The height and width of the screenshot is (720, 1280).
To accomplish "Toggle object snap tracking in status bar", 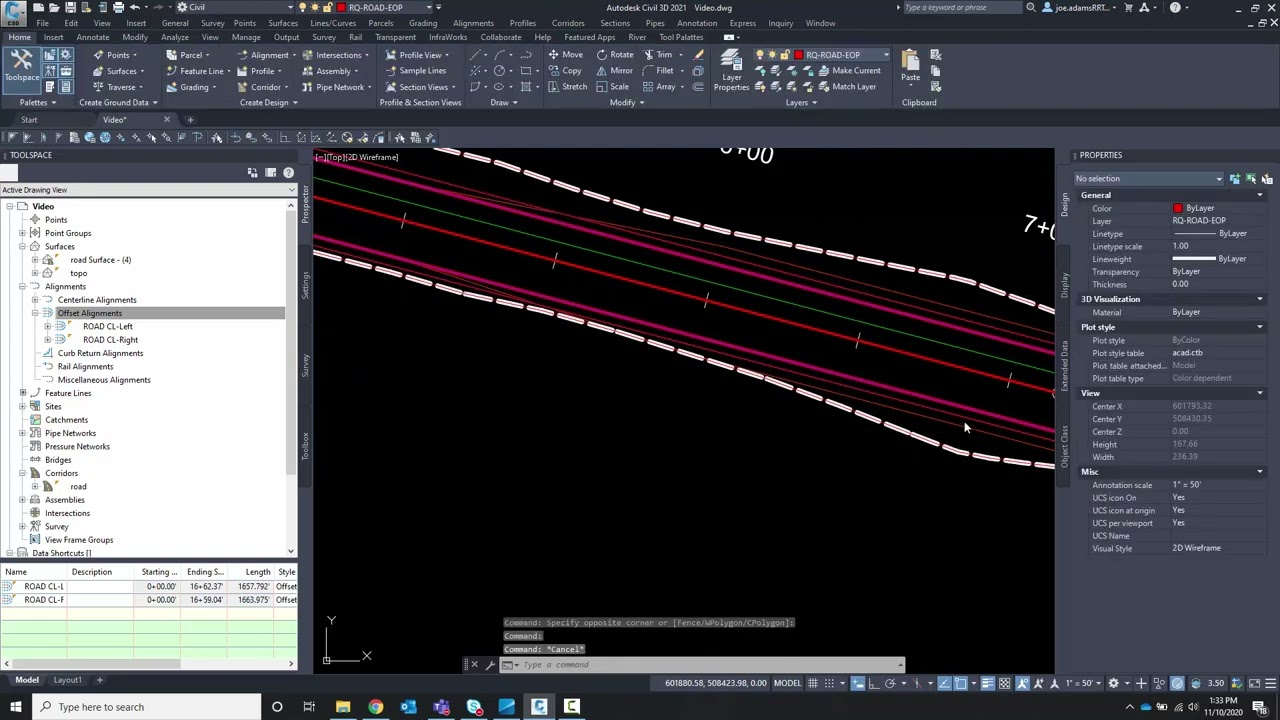I will (x=944, y=683).
